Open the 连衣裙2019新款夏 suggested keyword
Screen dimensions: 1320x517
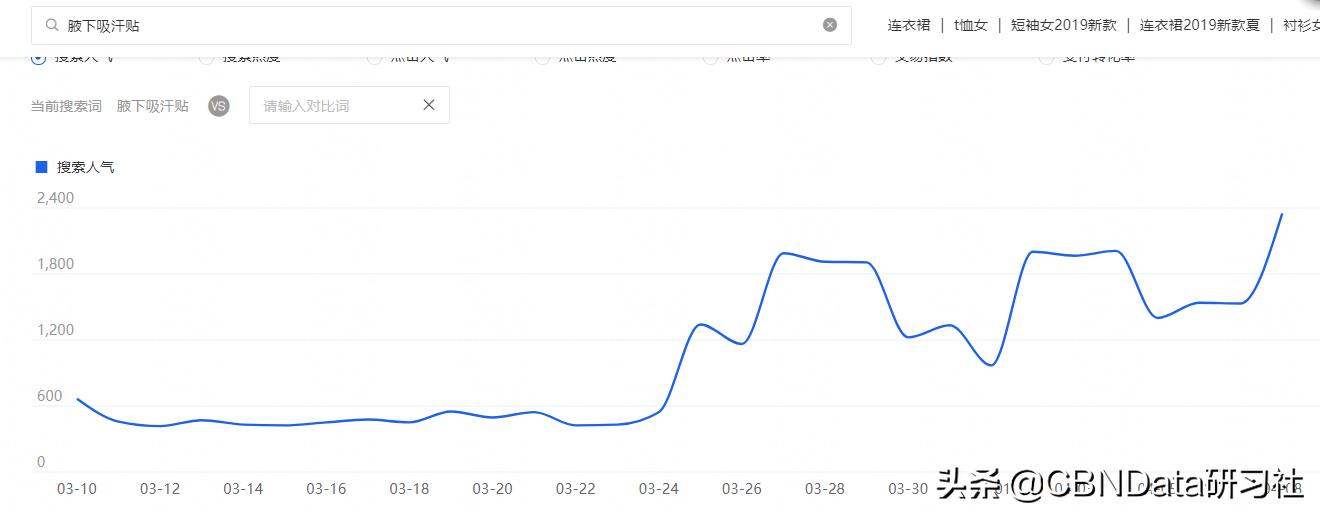tap(1200, 26)
